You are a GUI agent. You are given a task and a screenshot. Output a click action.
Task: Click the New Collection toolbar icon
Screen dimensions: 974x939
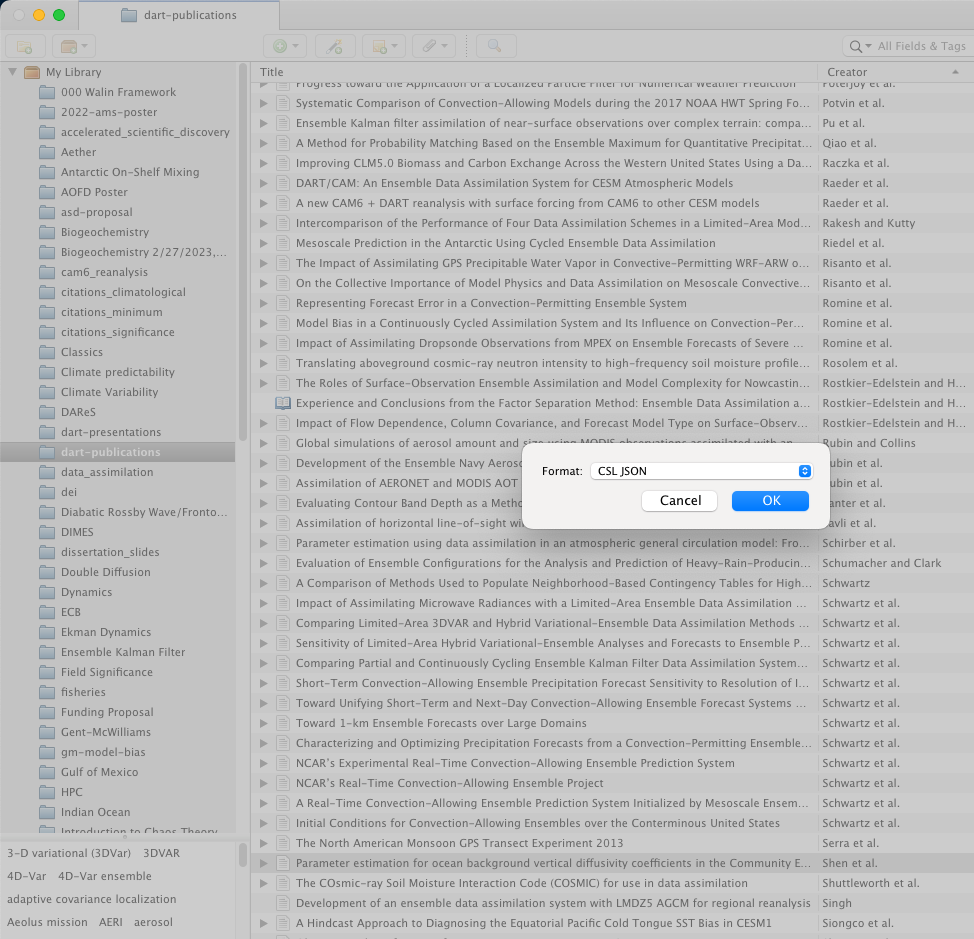[25, 46]
